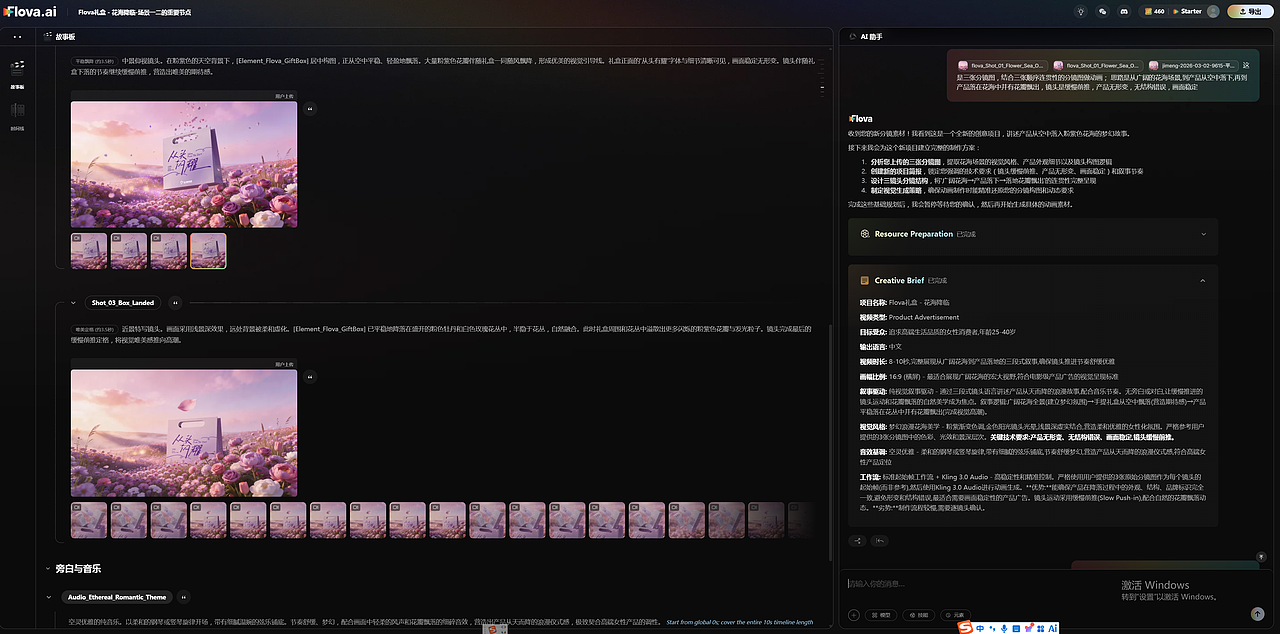Click the Ai icon in IME bar
The width and height of the screenshot is (1280, 634).
pos(1053,628)
